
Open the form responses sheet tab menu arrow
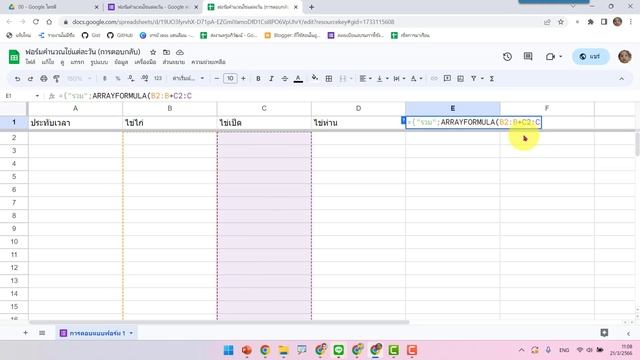pyautogui.click(x=131, y=333)
